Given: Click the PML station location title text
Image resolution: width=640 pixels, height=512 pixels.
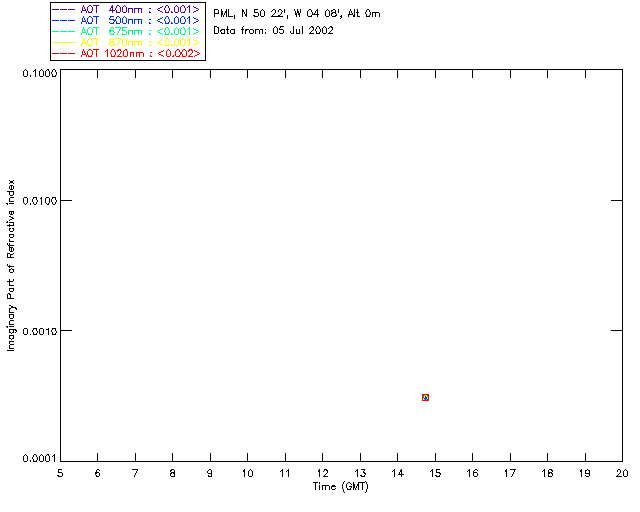Looking at the screenshot, I should pos(296,14).
